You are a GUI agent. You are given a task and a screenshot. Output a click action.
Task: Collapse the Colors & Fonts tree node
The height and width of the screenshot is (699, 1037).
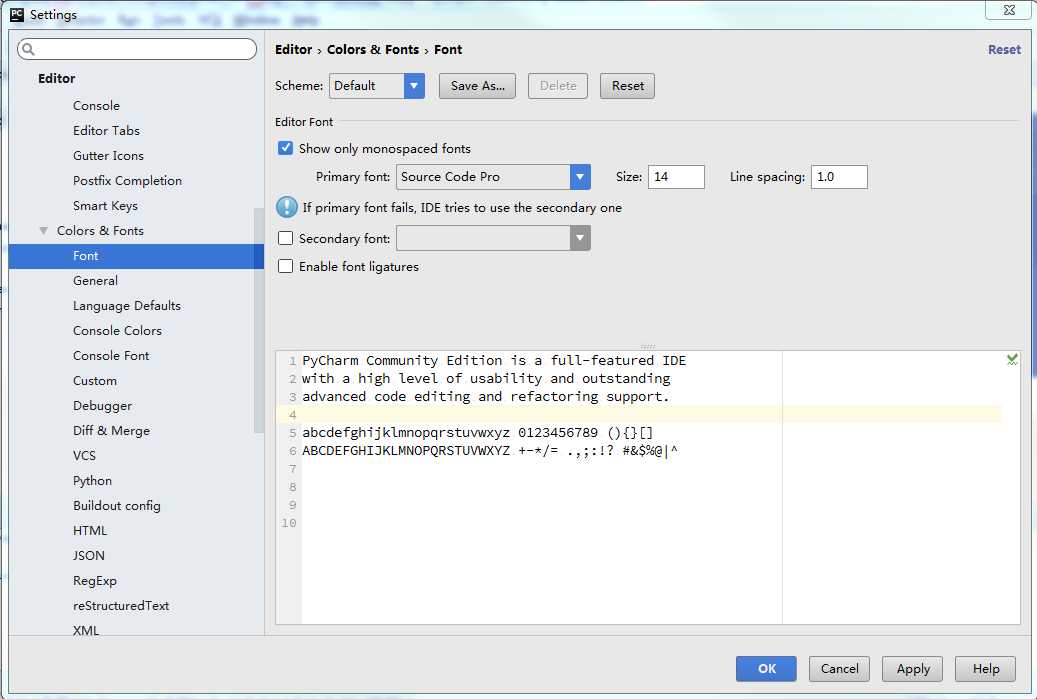click(x=44, y=231)
